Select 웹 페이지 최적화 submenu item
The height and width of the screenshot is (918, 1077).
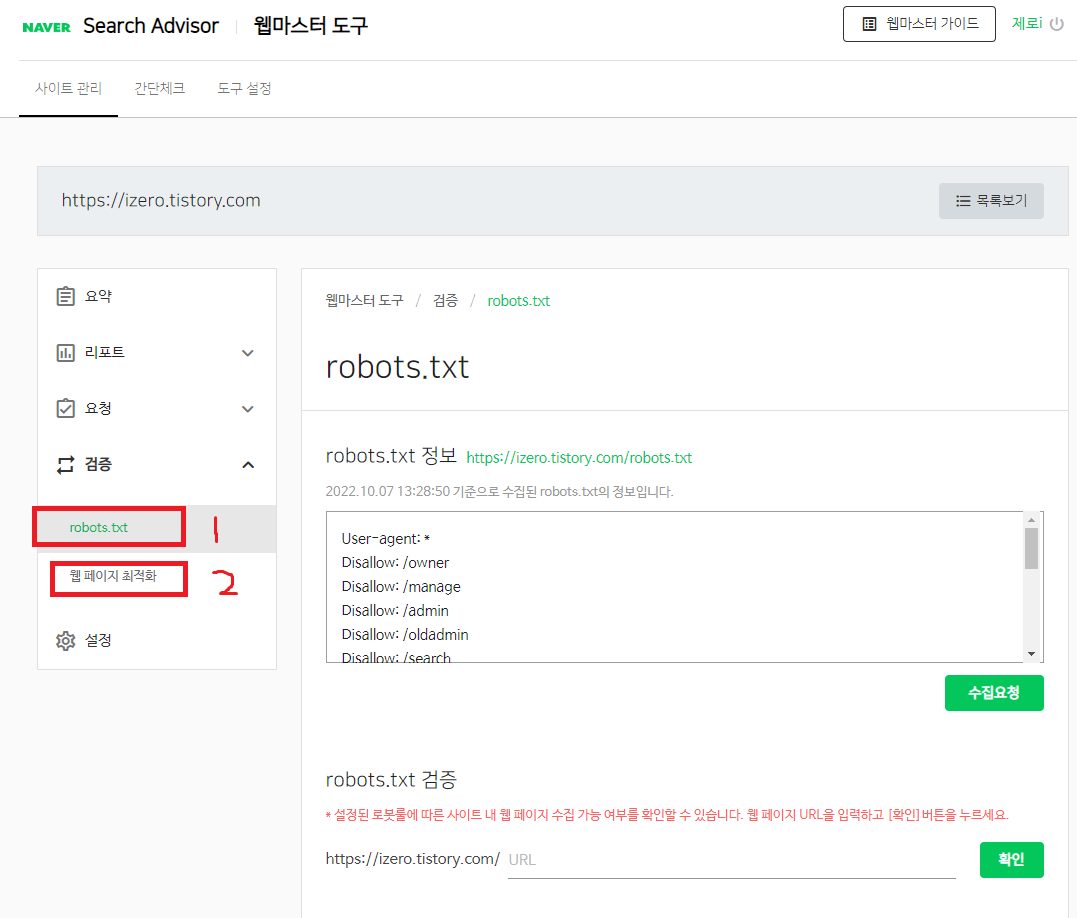click(x=113, y=576)
